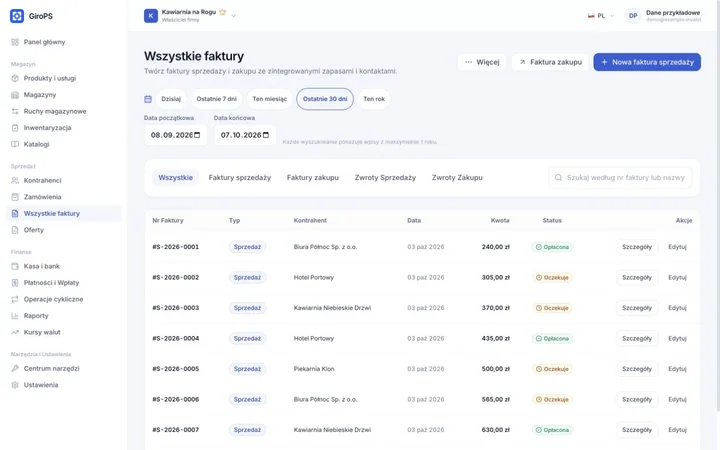The height and width of the screenshot is (450, 720).
Task: Click the Katalogi book icon
Action: (15, 144)
